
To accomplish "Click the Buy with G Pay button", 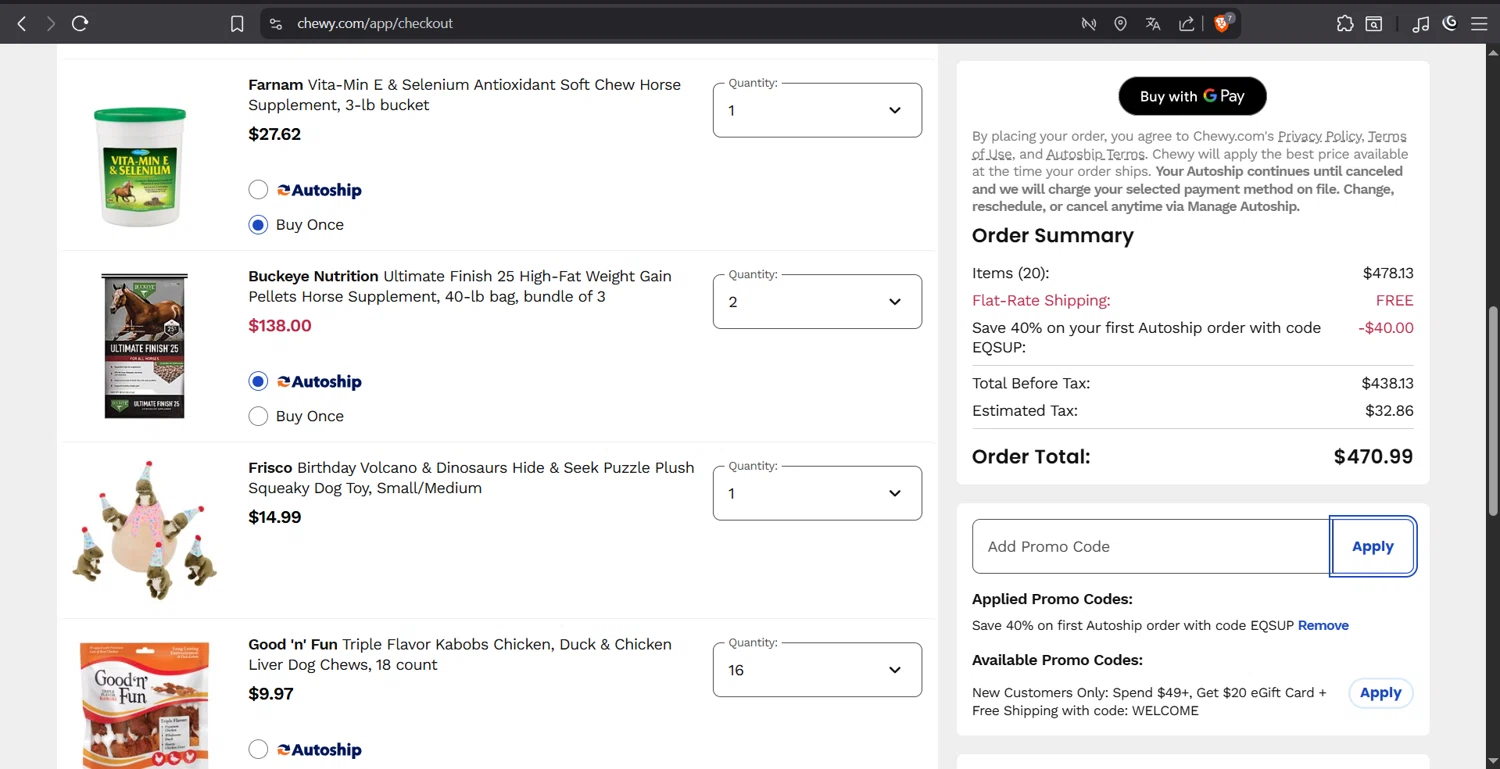I will [x=1192, y=96].
